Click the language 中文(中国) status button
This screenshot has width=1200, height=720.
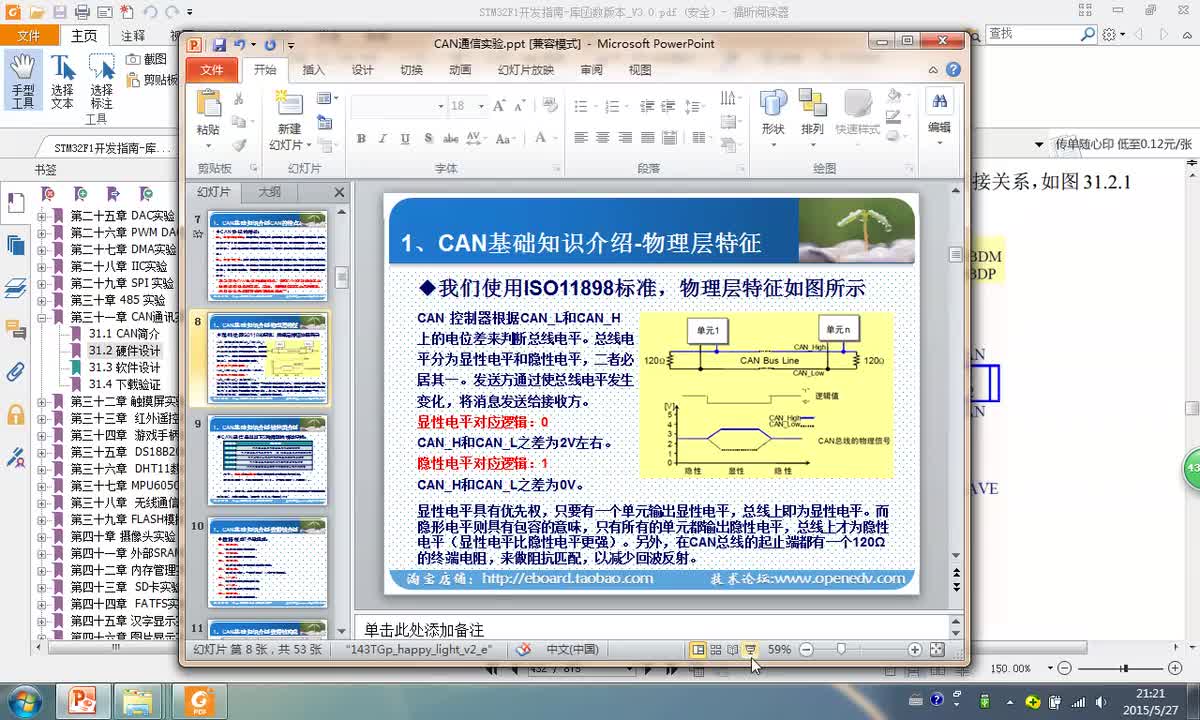572,649
